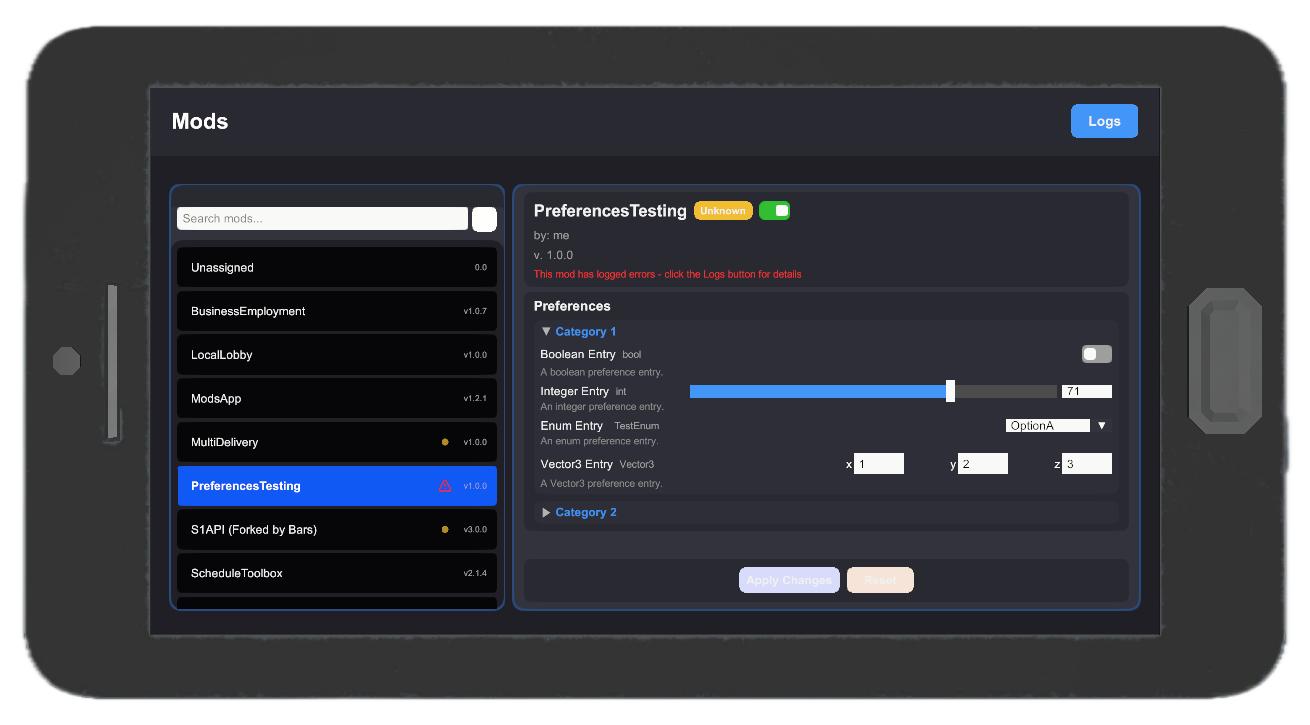
Task: Click the warning triangle on PreferencesTesting
Action: [x=447, y=485]
